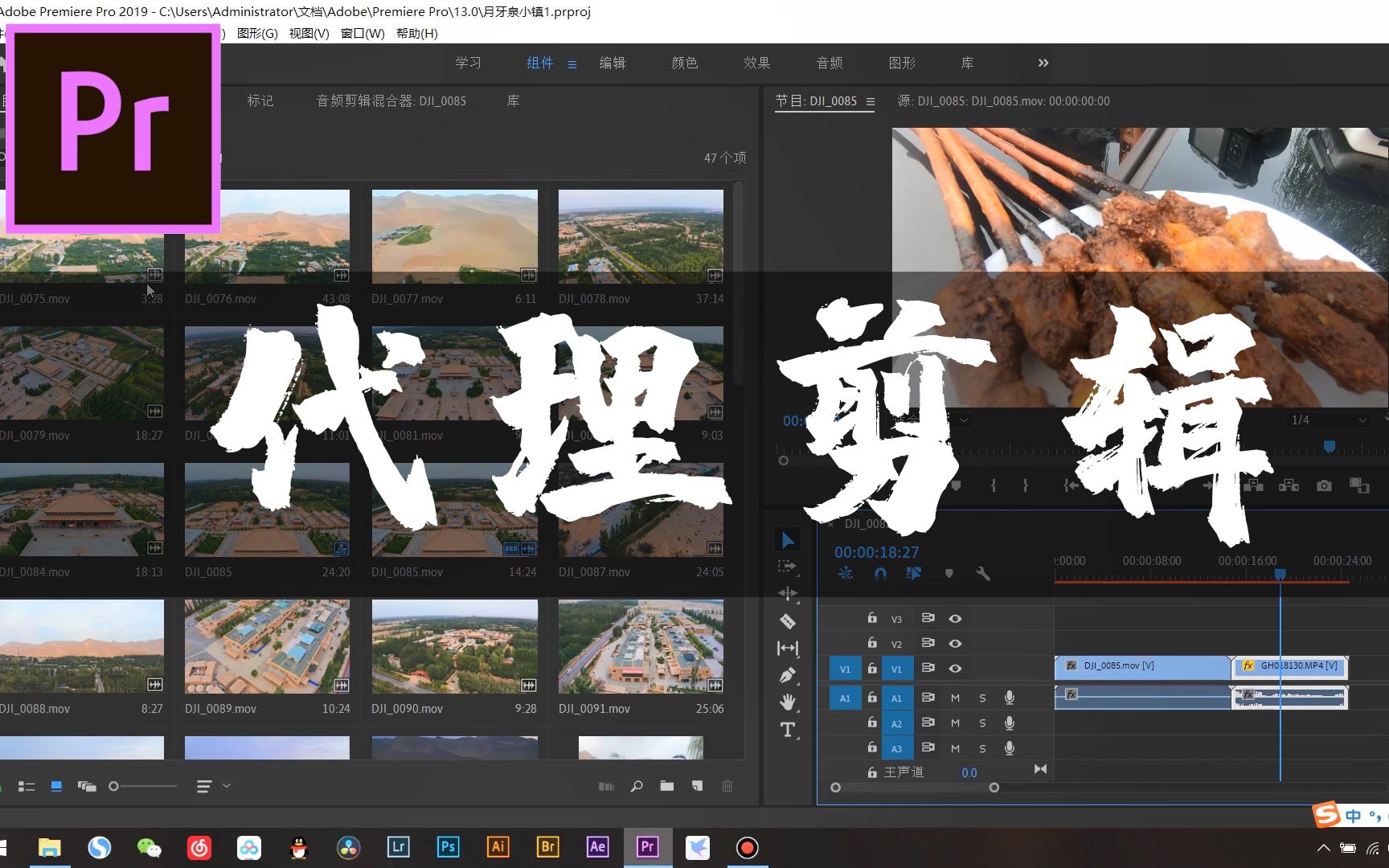Screen dimensions: 1389x868
Task: Select the Selection arrow tool
Action: click(x=788, y=540)
